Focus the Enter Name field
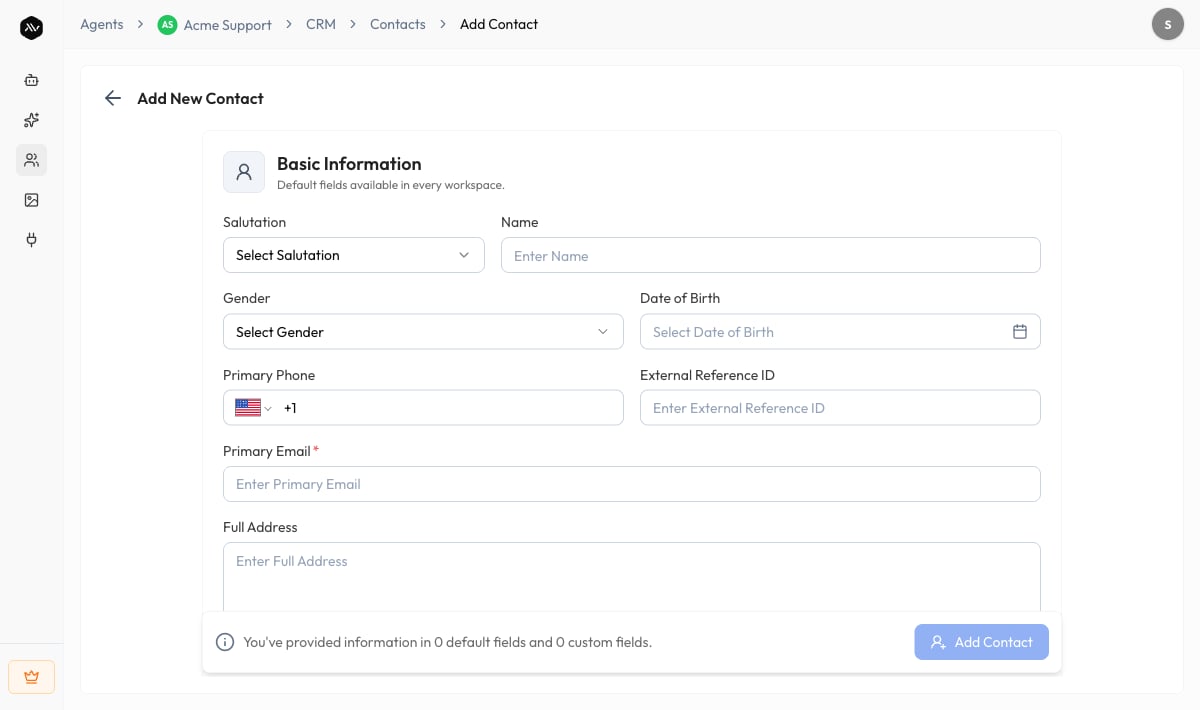The width and height of the screenshot is (1200, 710). [x=771, y=255]
